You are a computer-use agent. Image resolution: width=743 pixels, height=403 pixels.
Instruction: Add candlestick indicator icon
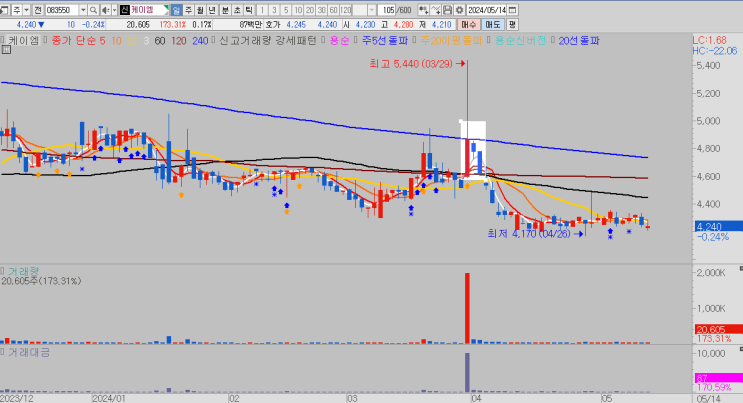pyautogui.click(x=423, y=10)
